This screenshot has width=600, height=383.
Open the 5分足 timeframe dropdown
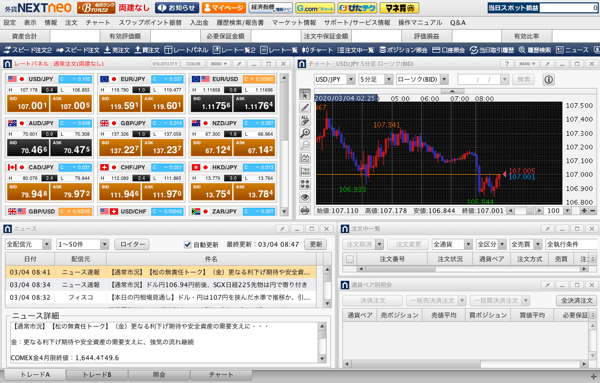(389, 80)
